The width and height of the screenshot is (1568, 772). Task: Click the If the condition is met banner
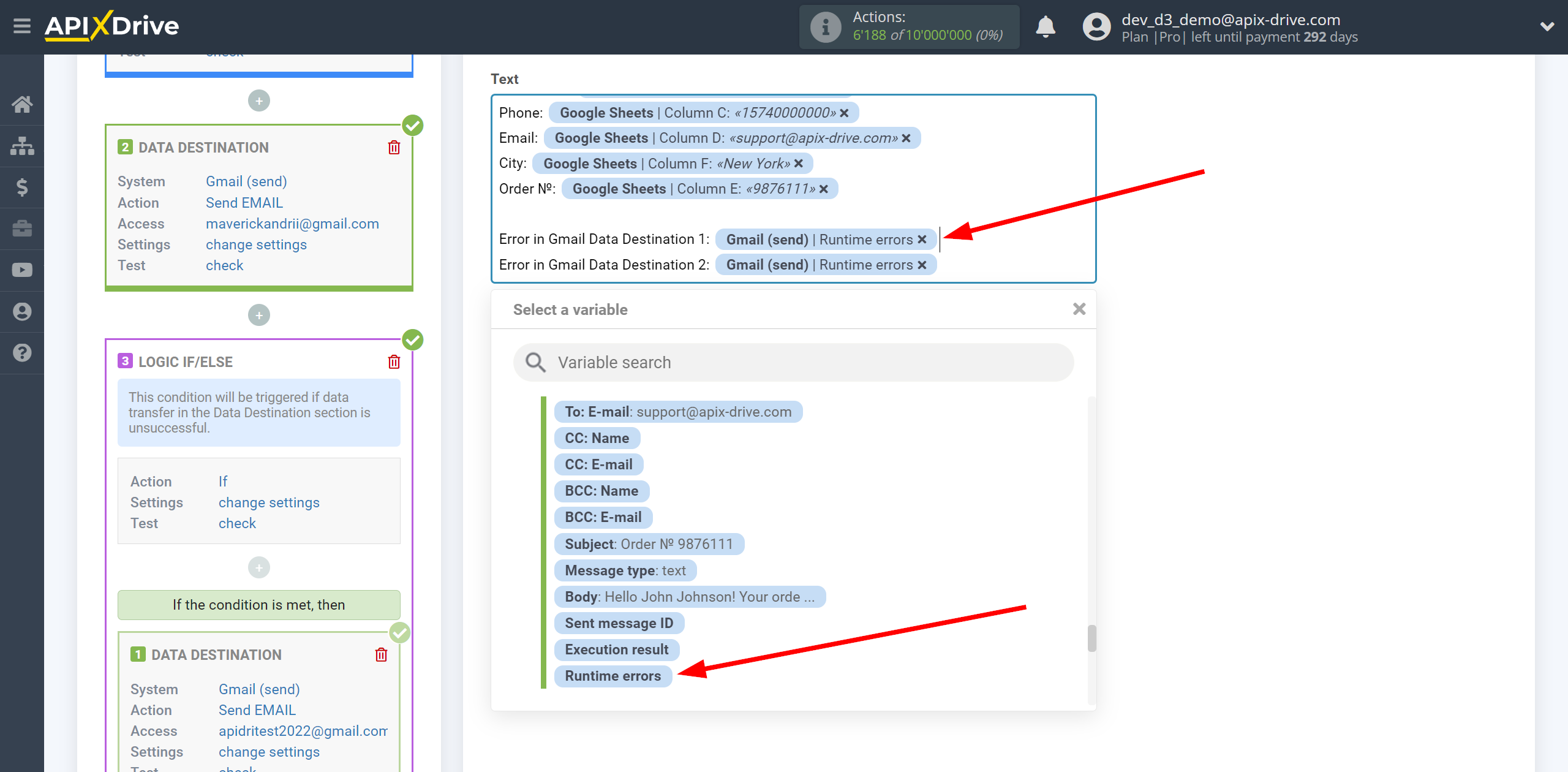tap(259, 605)
